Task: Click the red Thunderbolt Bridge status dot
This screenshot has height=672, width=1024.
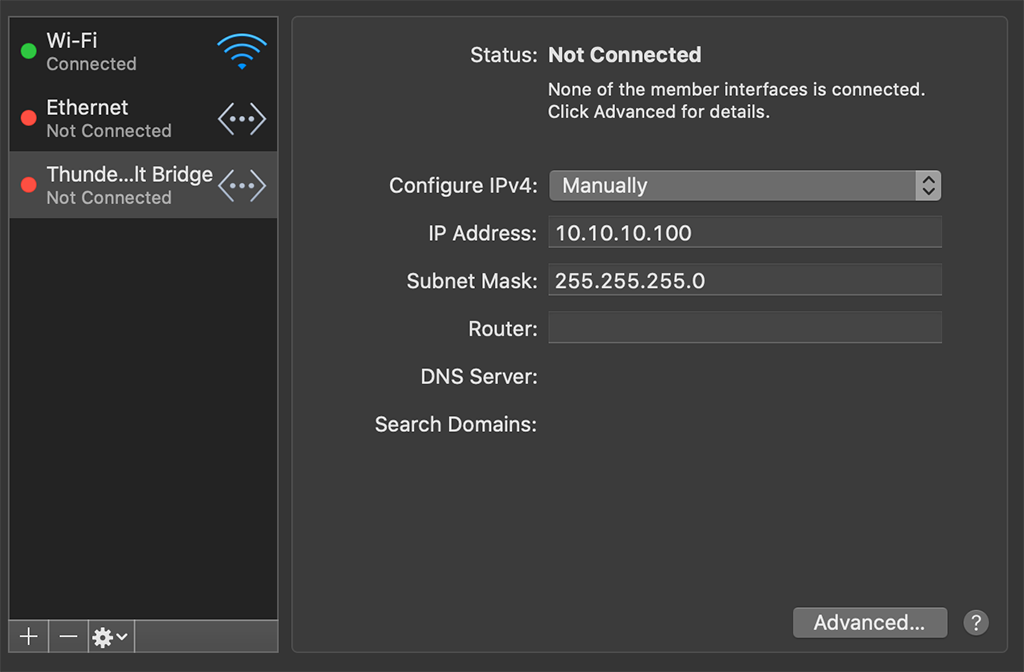Action: point(29,185)
